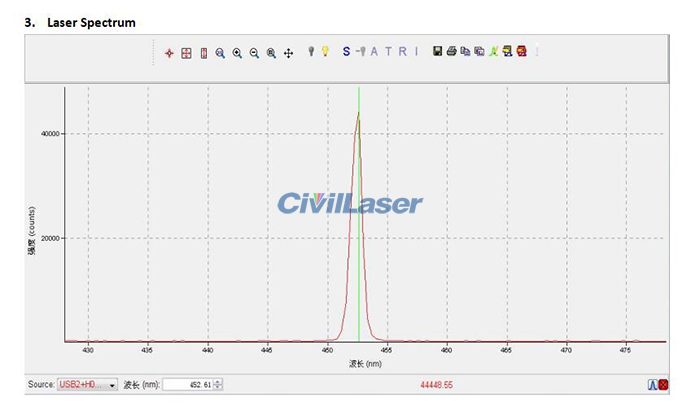
Task: Click the printer icon in toolbar
Action: click(x=451, y=51)
